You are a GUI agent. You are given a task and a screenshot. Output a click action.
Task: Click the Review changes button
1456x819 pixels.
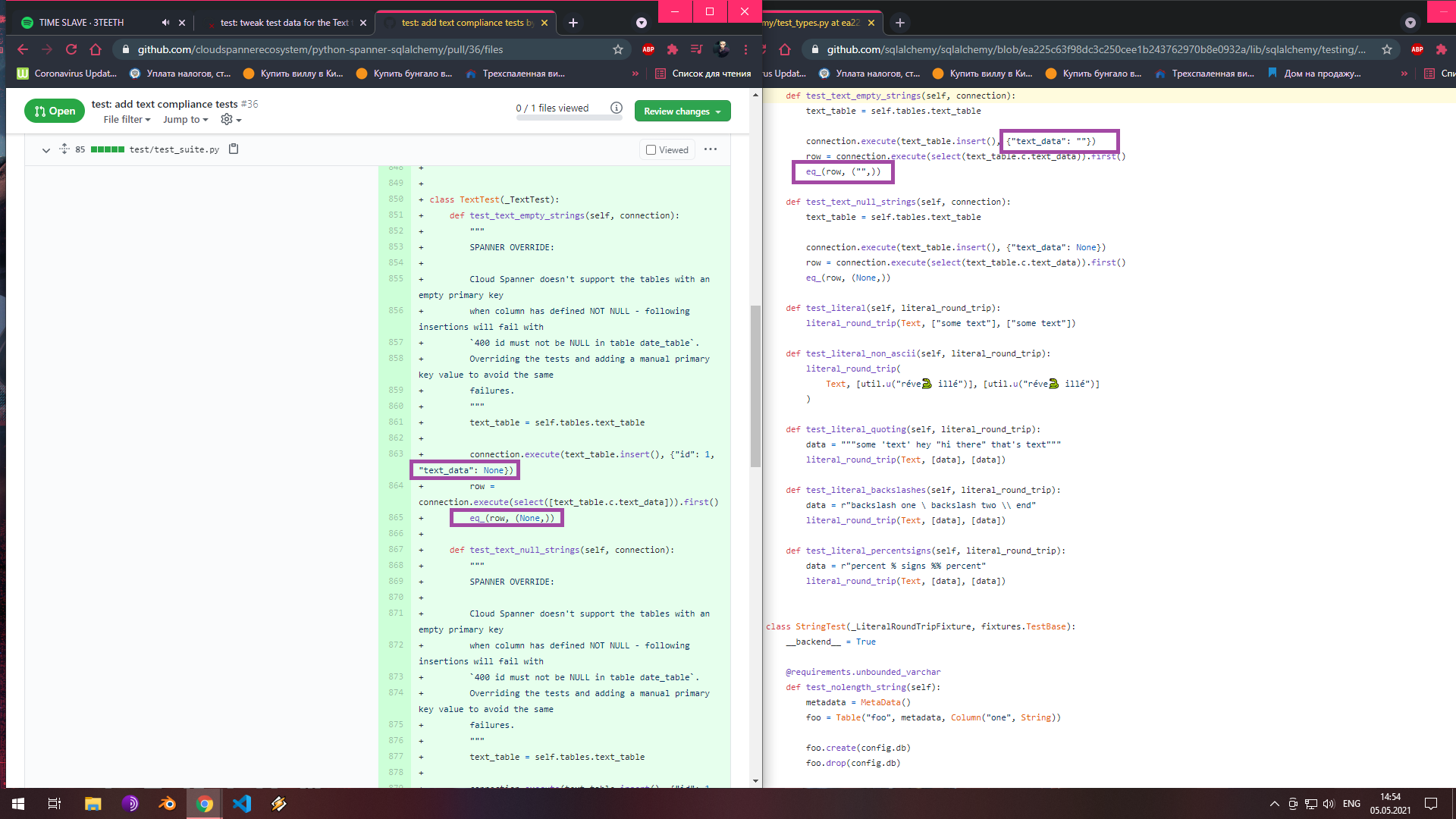682,111
